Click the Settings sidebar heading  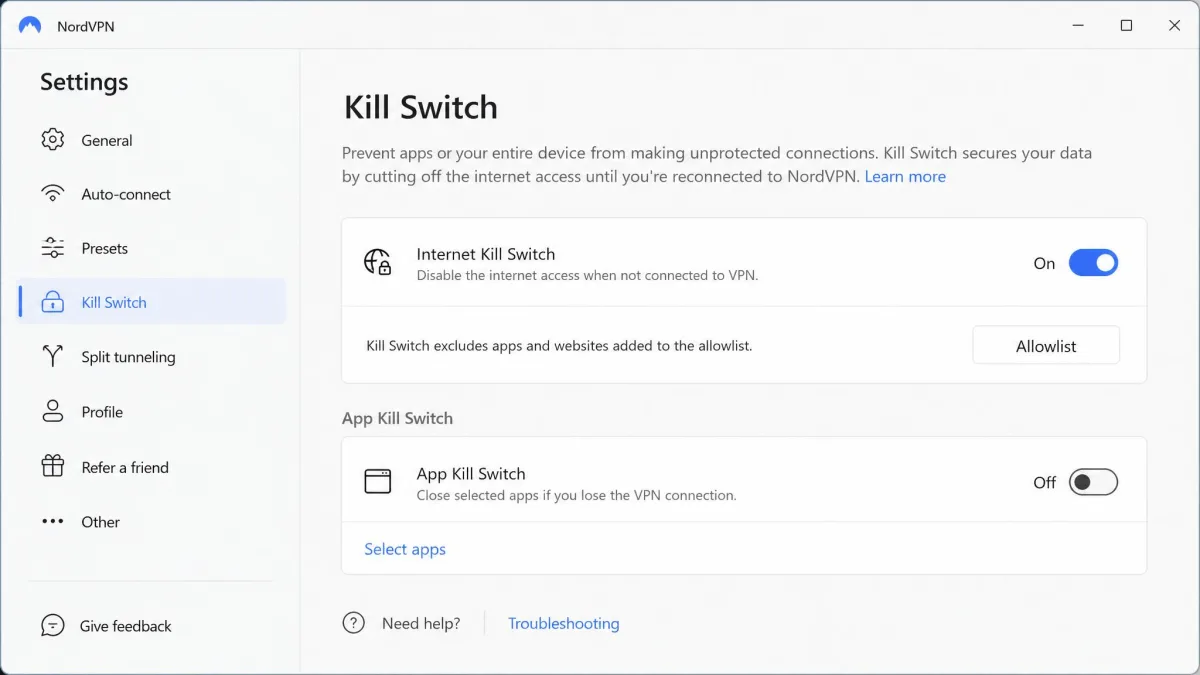pos(84,82)
